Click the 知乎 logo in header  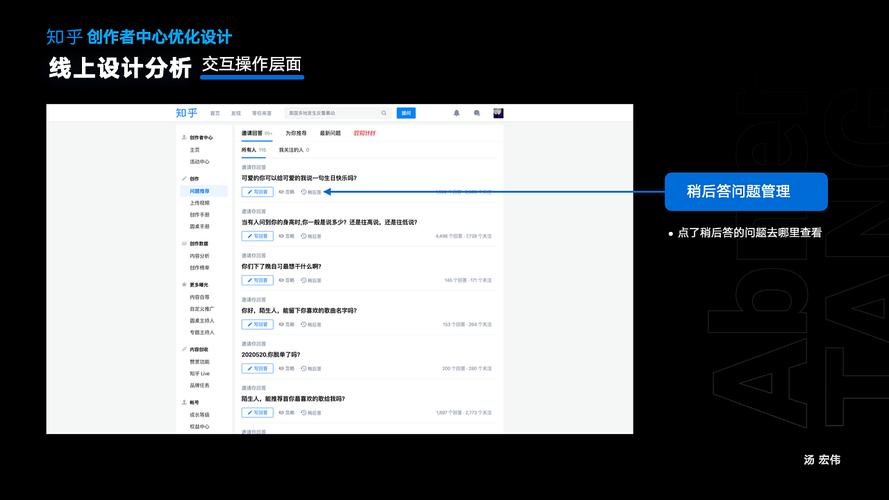[x=186, y=113]
